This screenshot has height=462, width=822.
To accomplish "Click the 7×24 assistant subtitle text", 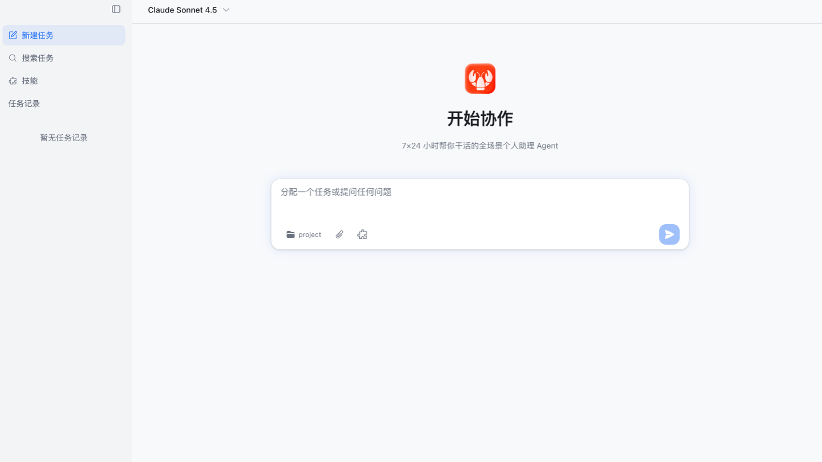I will [480, 146].
